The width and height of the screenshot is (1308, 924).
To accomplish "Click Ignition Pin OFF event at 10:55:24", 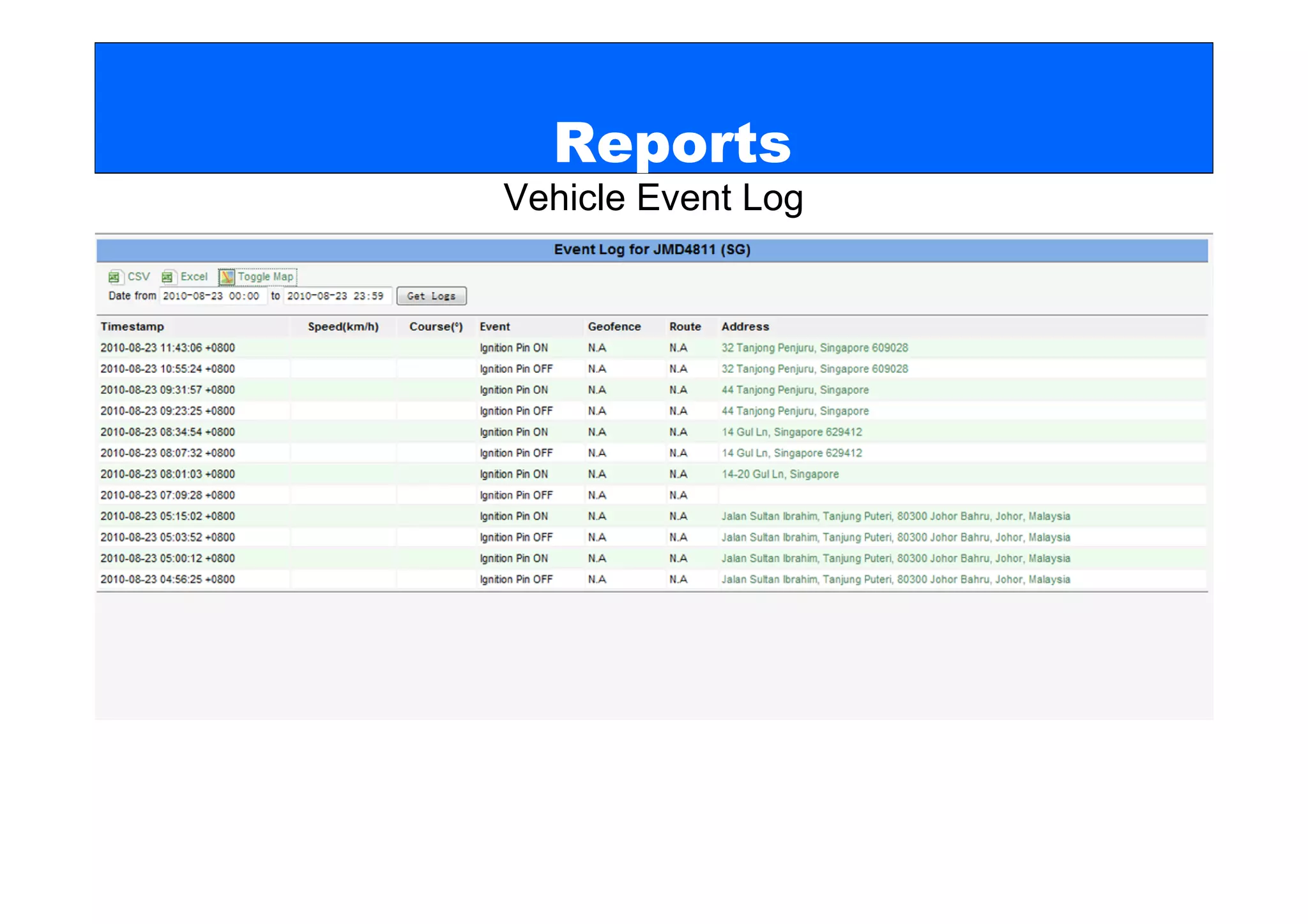I will point(516,368).
